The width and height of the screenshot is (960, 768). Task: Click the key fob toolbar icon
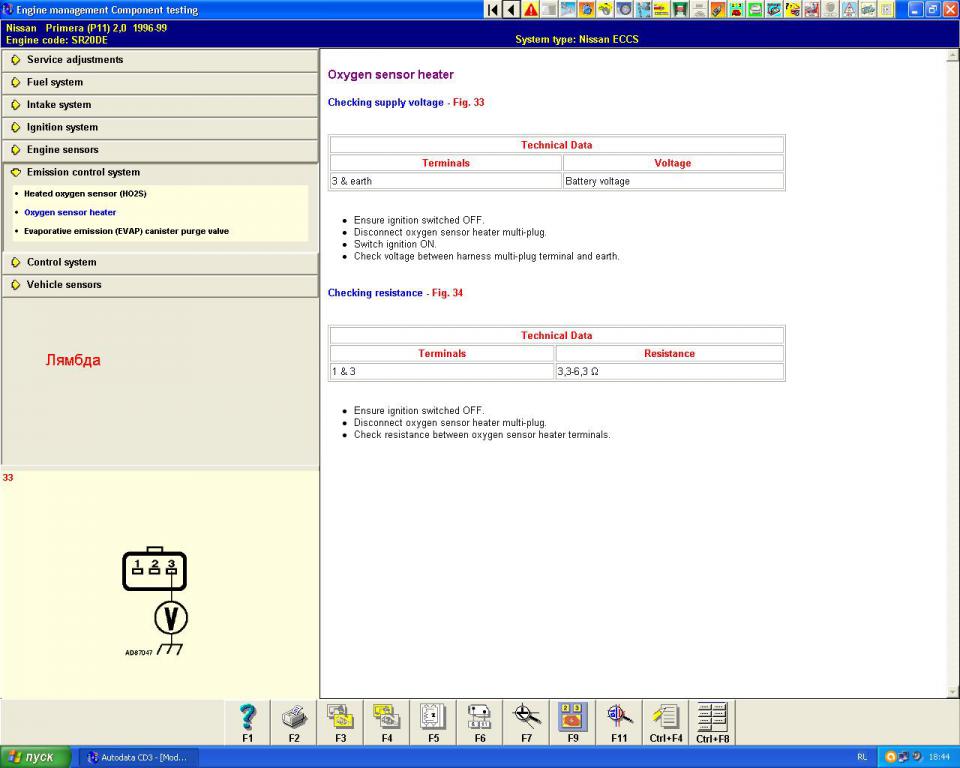pos(718,10)
